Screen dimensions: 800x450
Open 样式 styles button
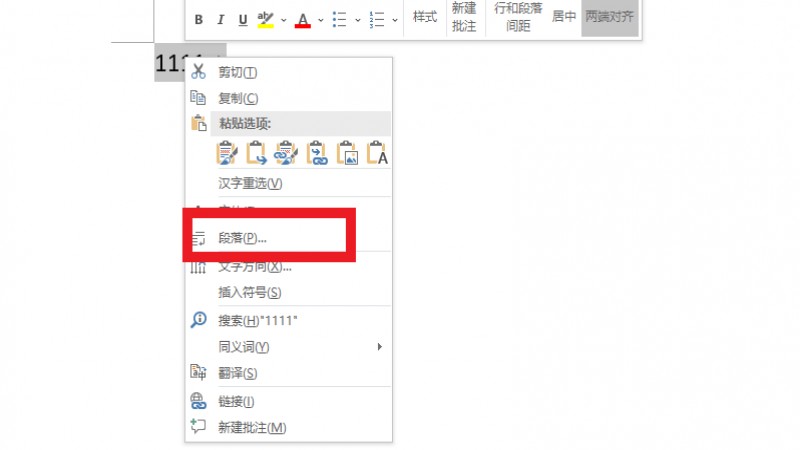[x=425, y=17]
